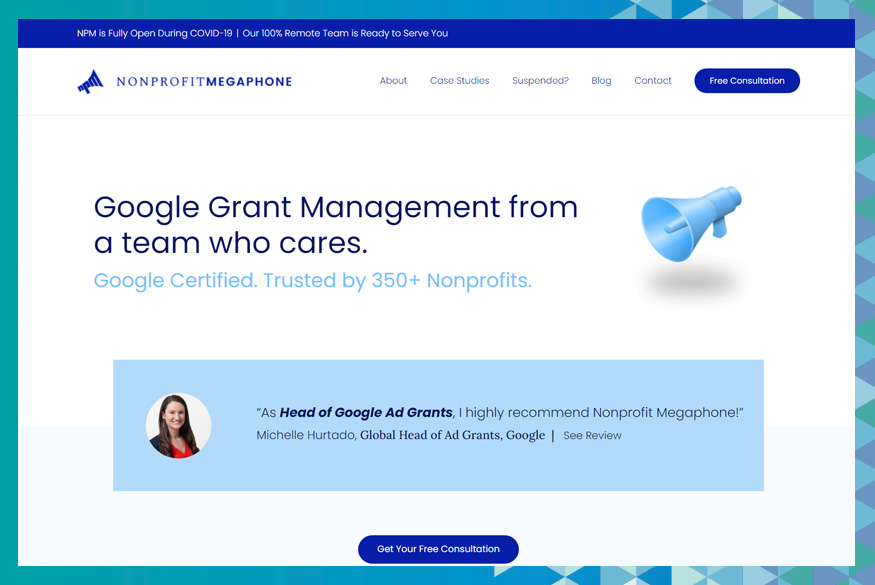Click the bold Head of Google Ad Grants text
Image resolution: width=875 pixels, height=585 pixels.
366,412
